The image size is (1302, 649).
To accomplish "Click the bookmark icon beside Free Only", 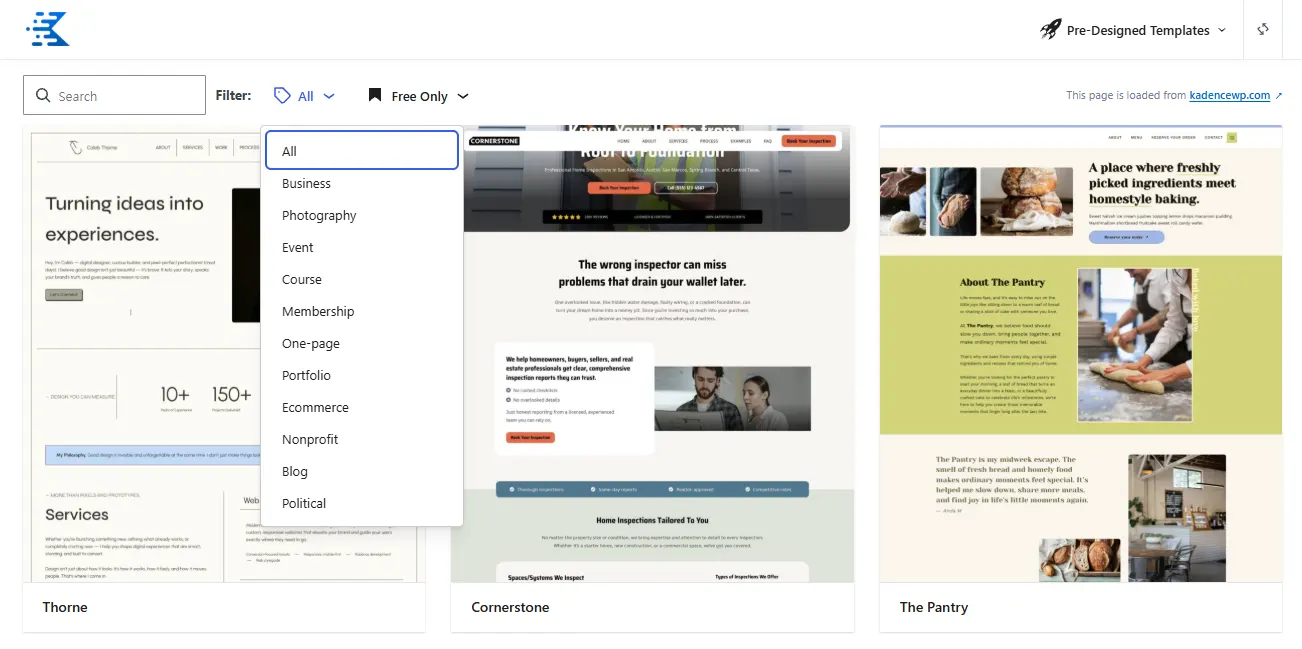I will tap(375, 96).
